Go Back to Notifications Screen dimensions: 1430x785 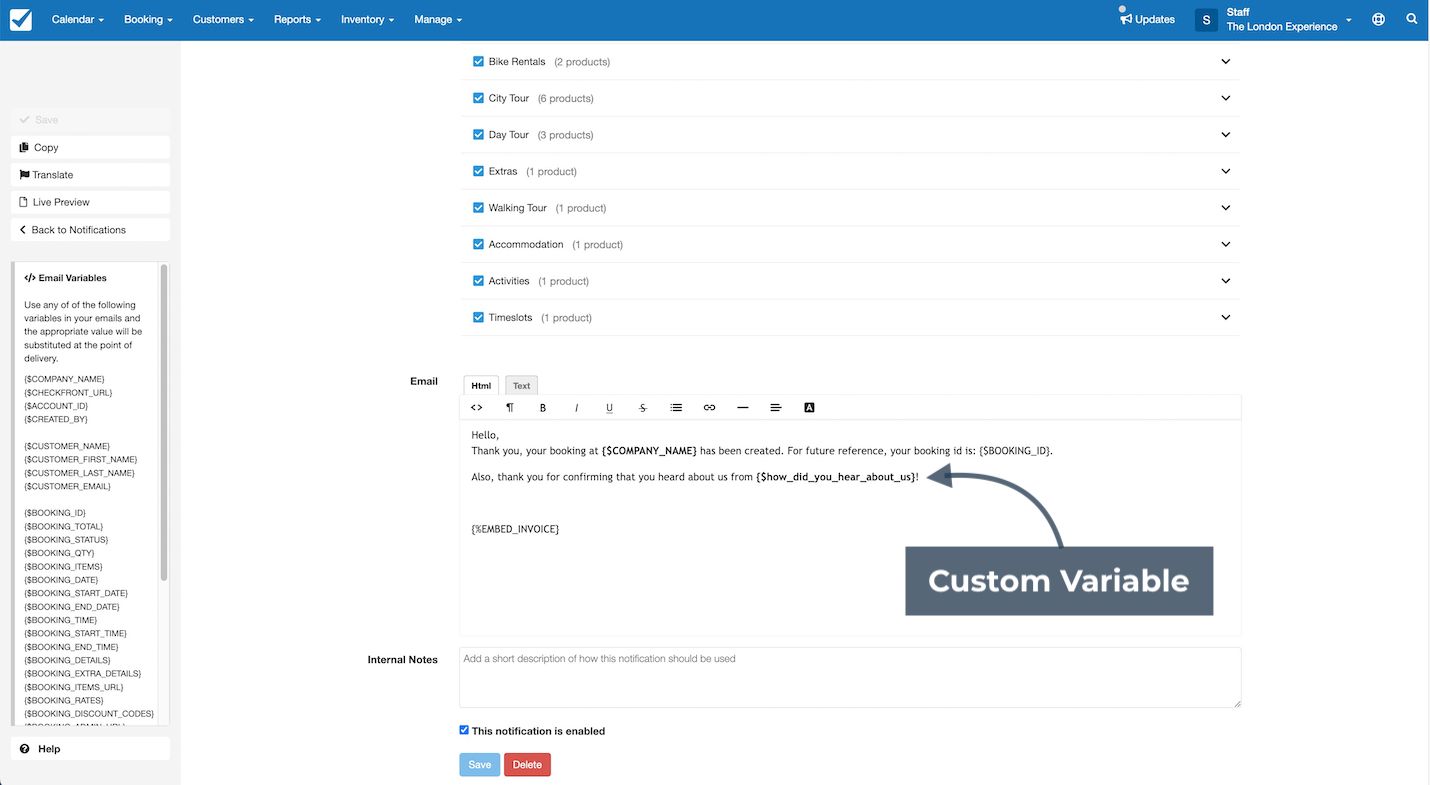[91, 230]
